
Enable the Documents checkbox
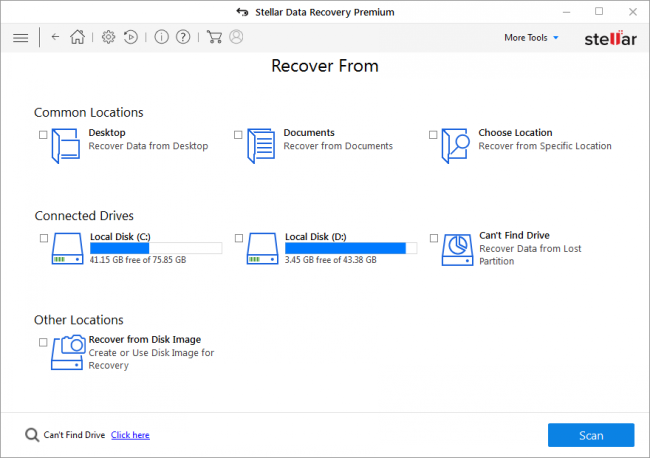pos(238,135)
